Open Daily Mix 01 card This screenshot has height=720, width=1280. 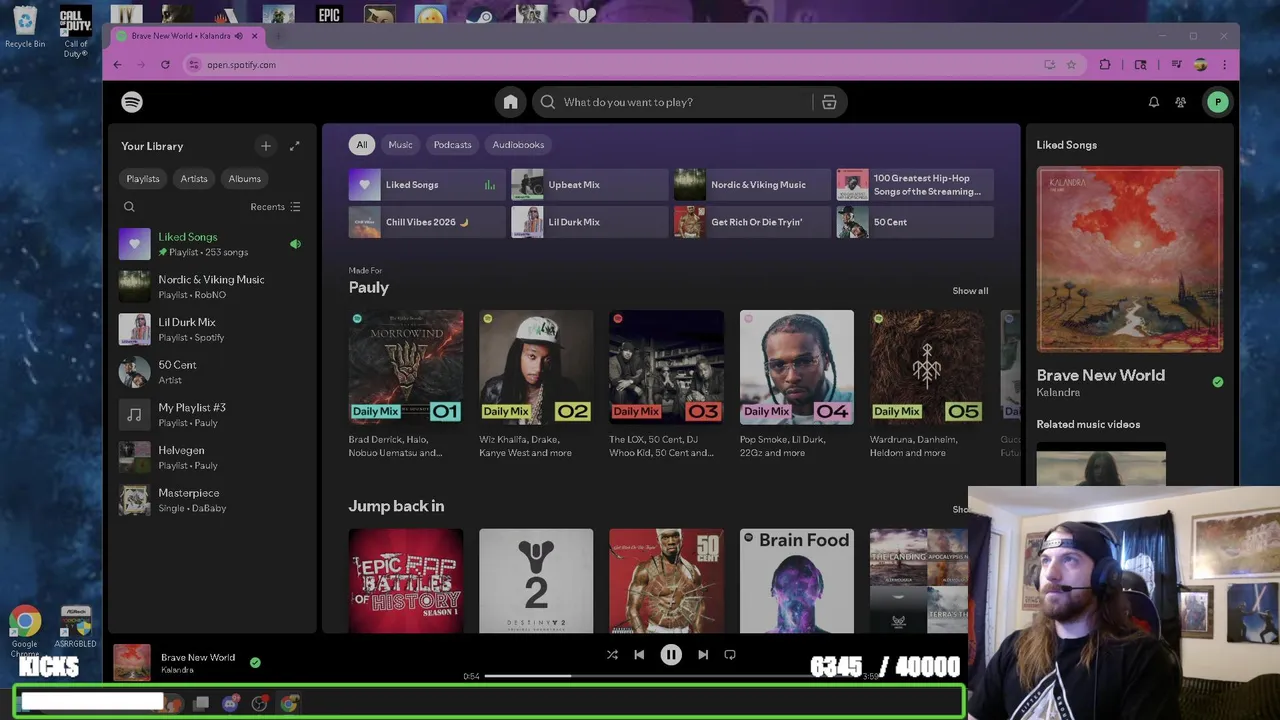tap(406, 385)
